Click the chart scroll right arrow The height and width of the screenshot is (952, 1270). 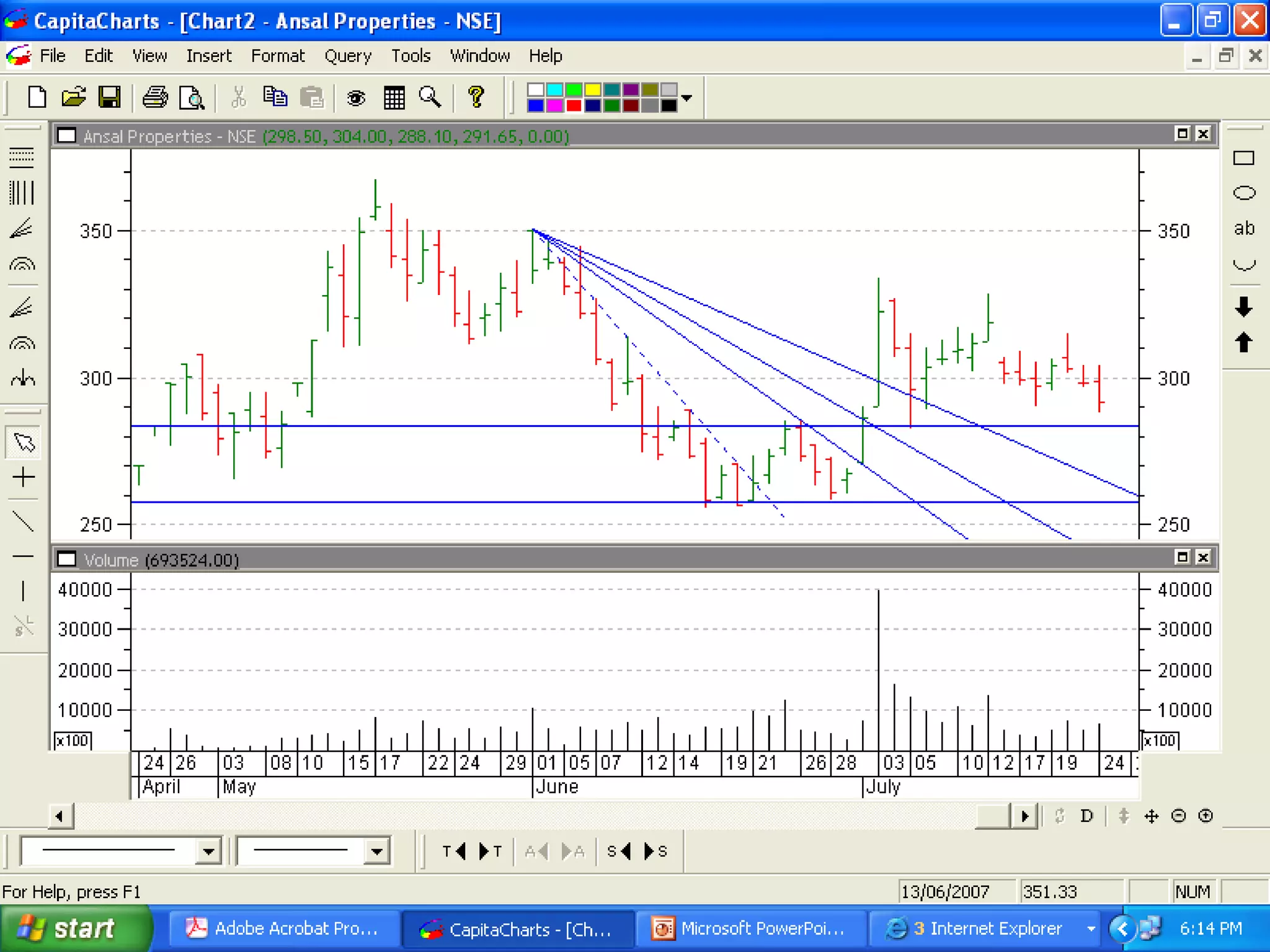point(1024,816)
